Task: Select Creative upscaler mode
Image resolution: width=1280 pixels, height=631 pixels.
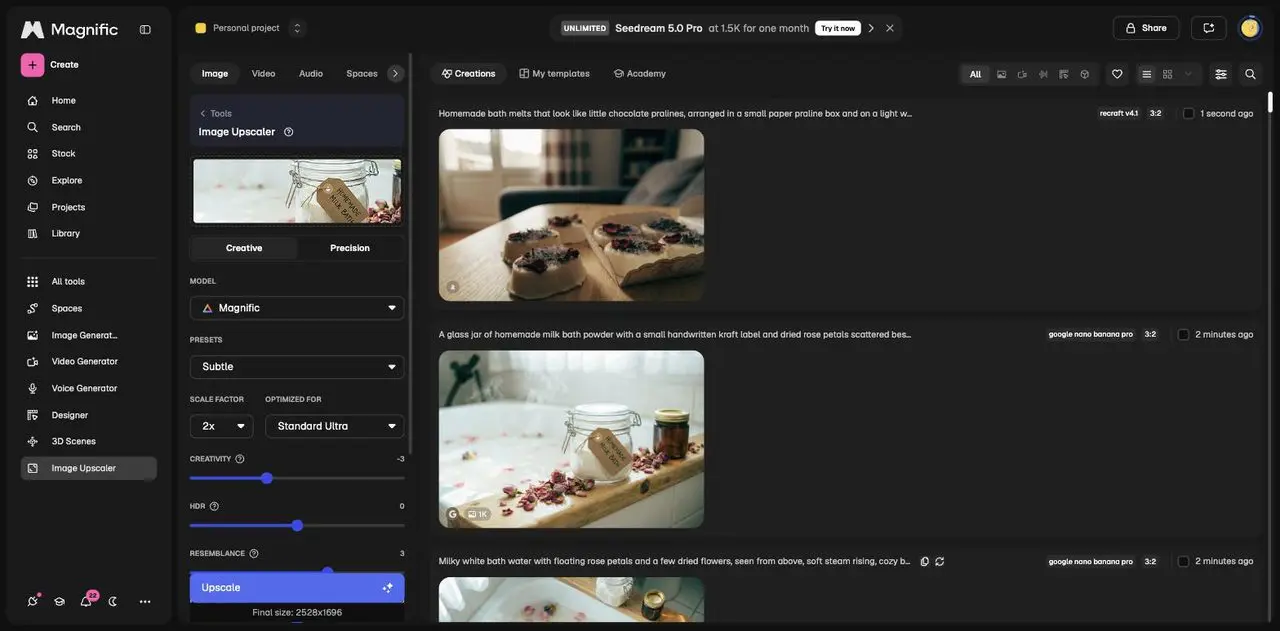Action: tap(244, 248)
